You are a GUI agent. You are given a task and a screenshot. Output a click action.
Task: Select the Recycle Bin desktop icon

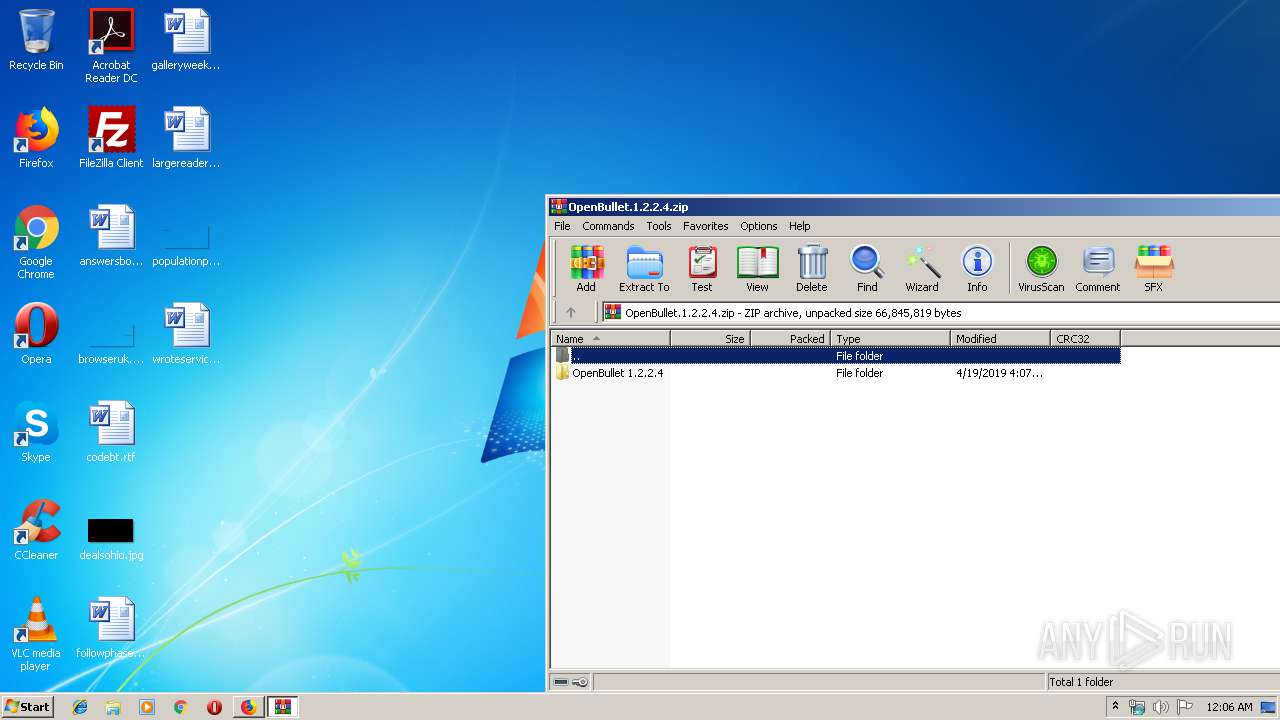pos(36,40)
